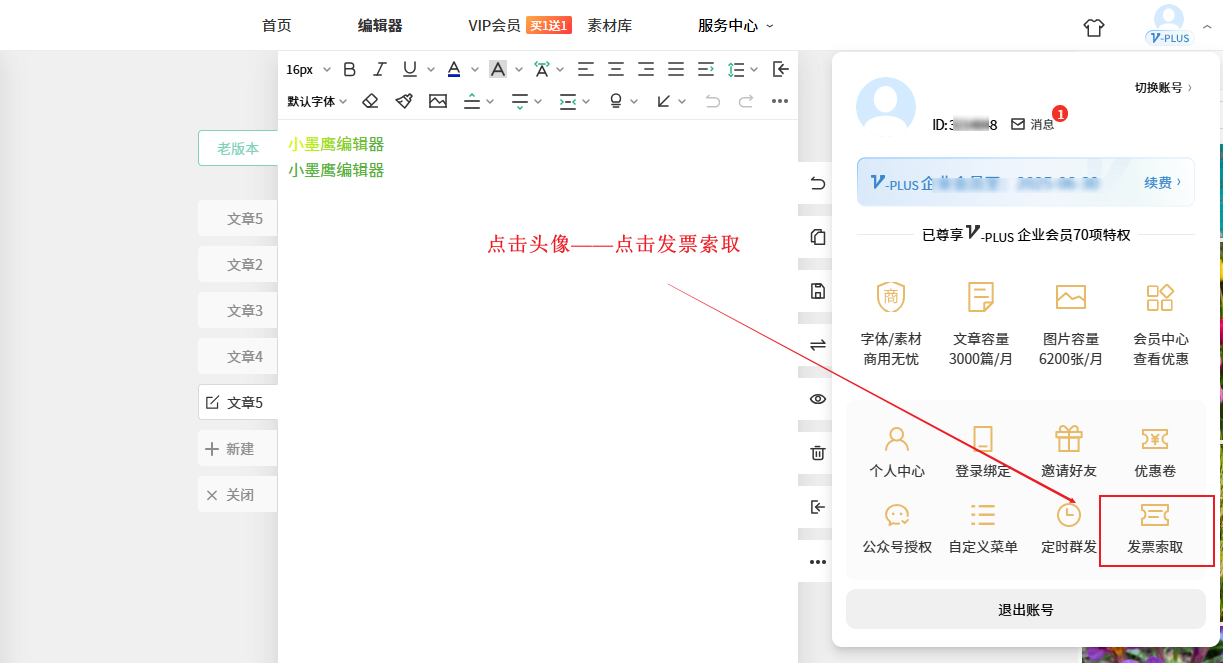Open the background color dropdown arrow
The image size is (1223, 663).
tap(518, 70)
